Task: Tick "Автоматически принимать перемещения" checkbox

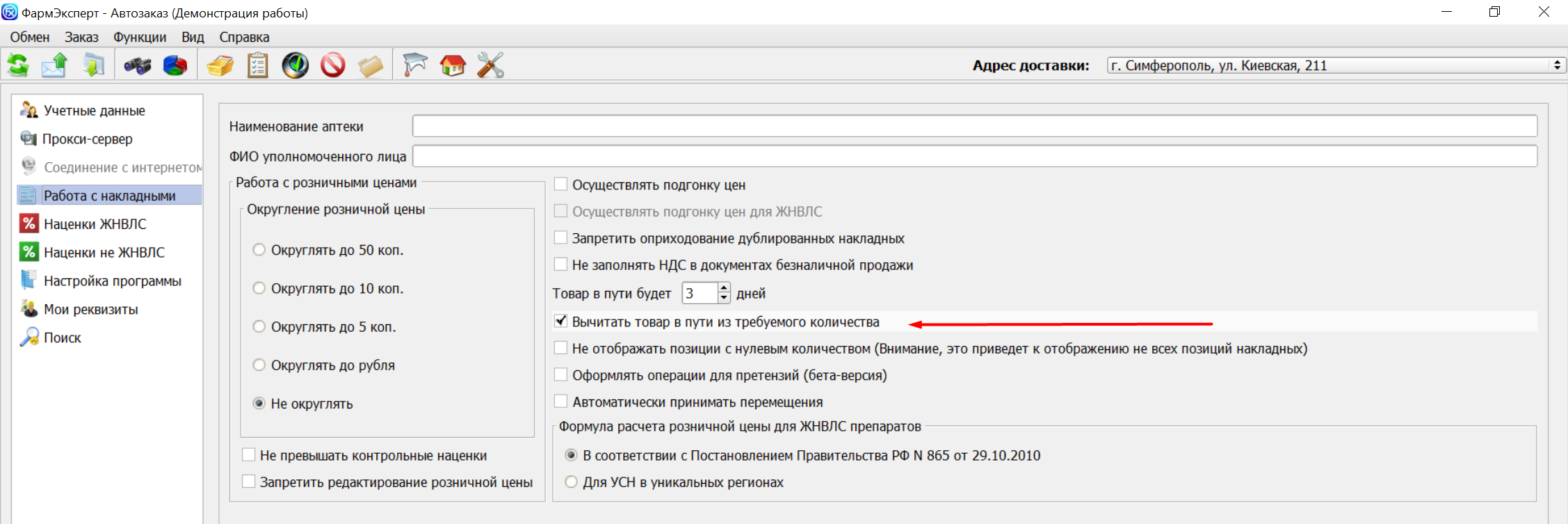Action: tap(560, 402)
